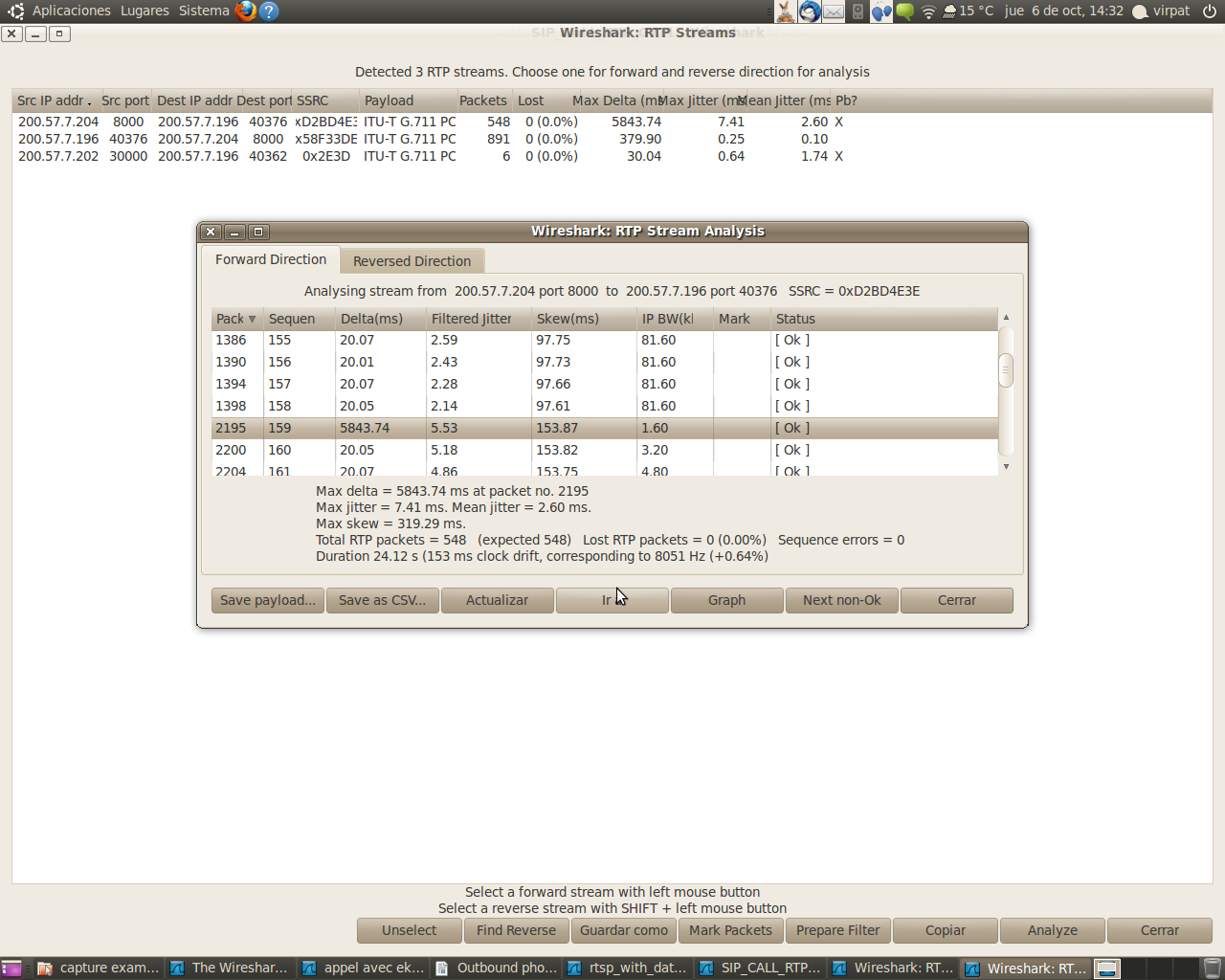Click show desktop icon in bottom panel
This screenshot has width=1225, height=980.
click(11, 969)
